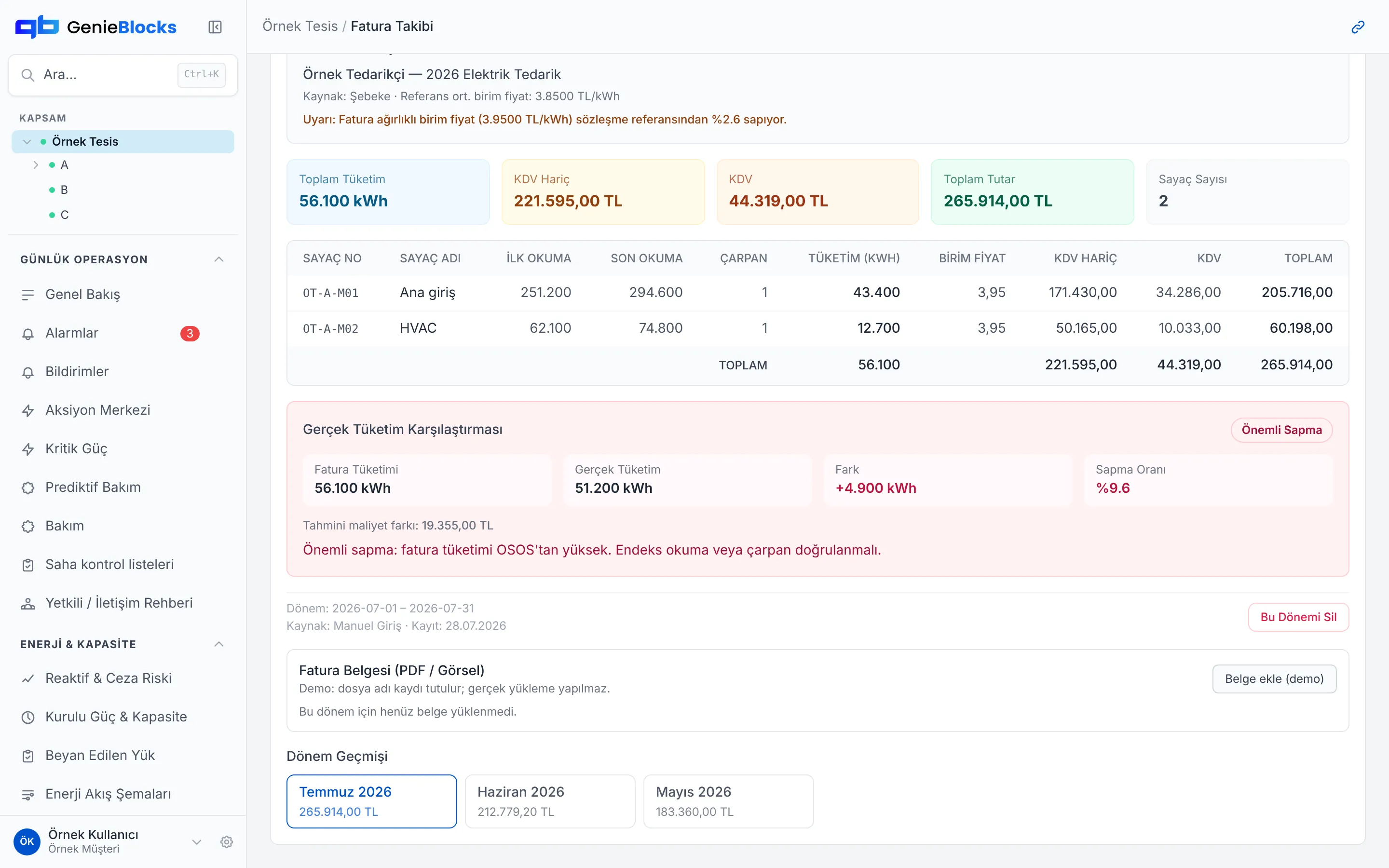Click the alarm count badge 3
Viewport: 1389px width, 868px height.
(x=190, y=334)
